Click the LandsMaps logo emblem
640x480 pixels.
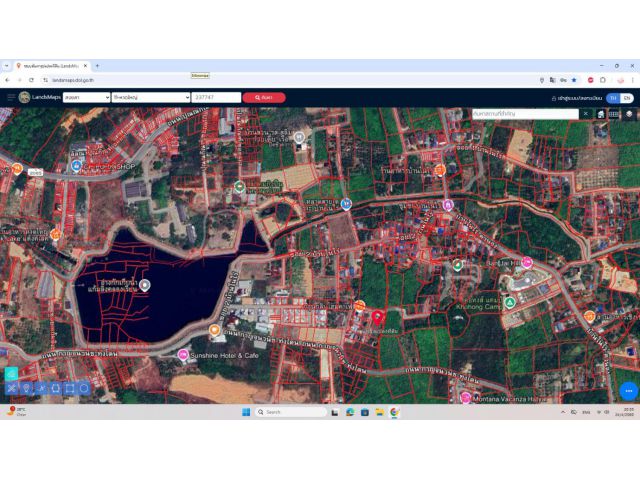point(24,97)
